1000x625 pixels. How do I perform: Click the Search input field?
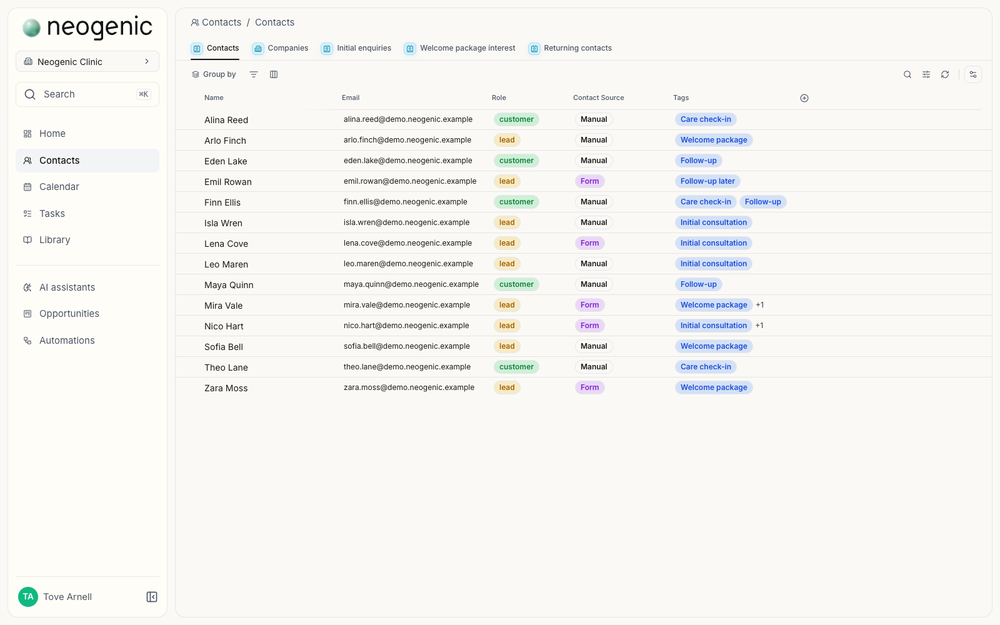[87, 94]
